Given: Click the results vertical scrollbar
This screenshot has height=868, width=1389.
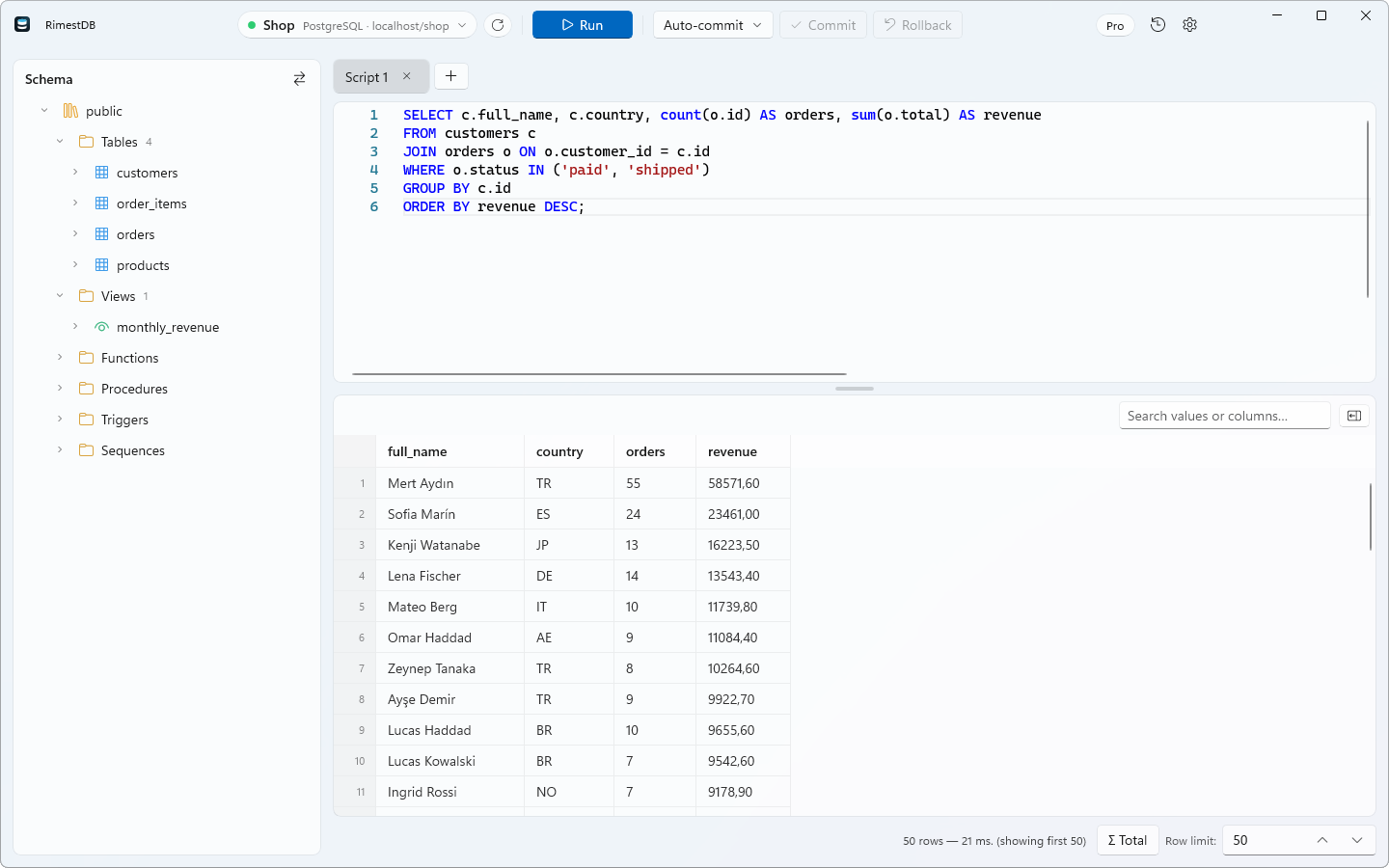Looking at the screenshot, I should click(x=1370, y=517).
